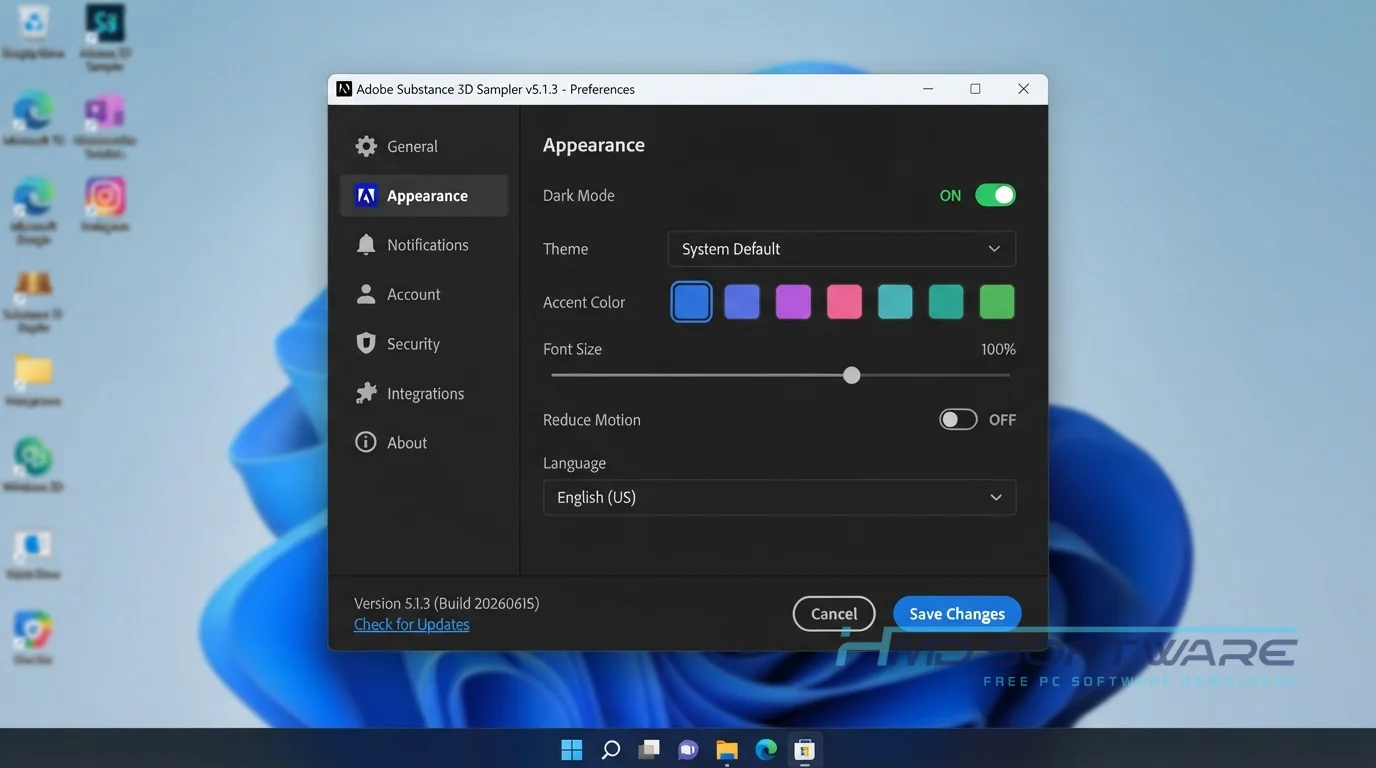This screenshot has height=768, width=1376.
Task: Select the yellow folder on the desktop
Action: click(33, 380)
